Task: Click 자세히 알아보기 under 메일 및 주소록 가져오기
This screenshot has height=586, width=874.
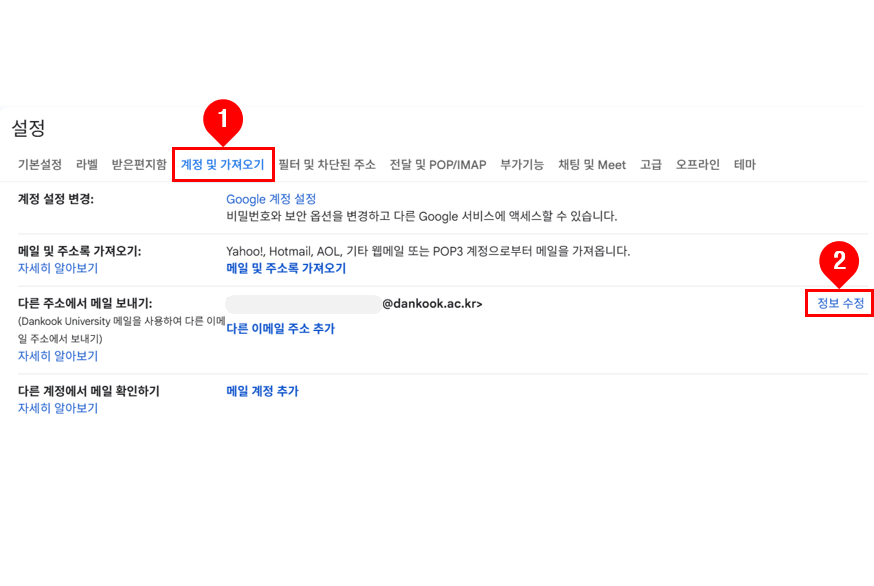Action: pyautogui.click(x=58, y=269)
